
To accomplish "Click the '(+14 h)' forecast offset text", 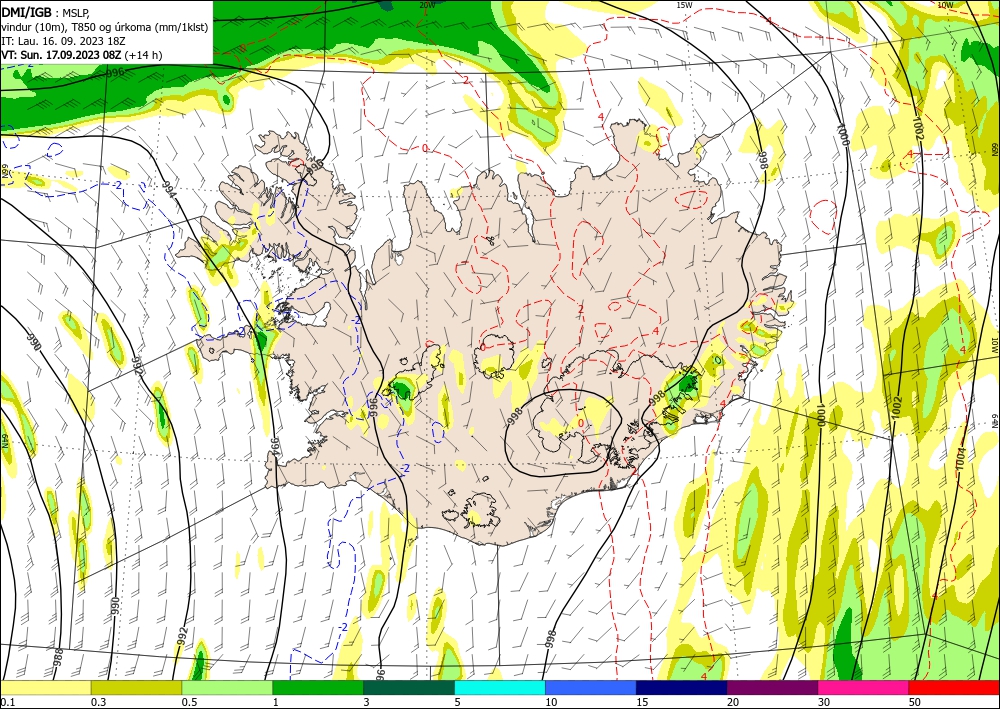I will [144, 55].
